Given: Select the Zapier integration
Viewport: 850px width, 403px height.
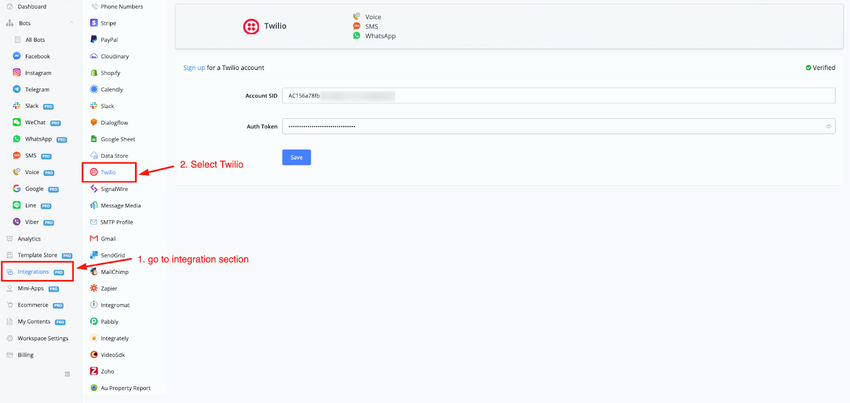Looking at the screenshot, I should click(104, 289).
